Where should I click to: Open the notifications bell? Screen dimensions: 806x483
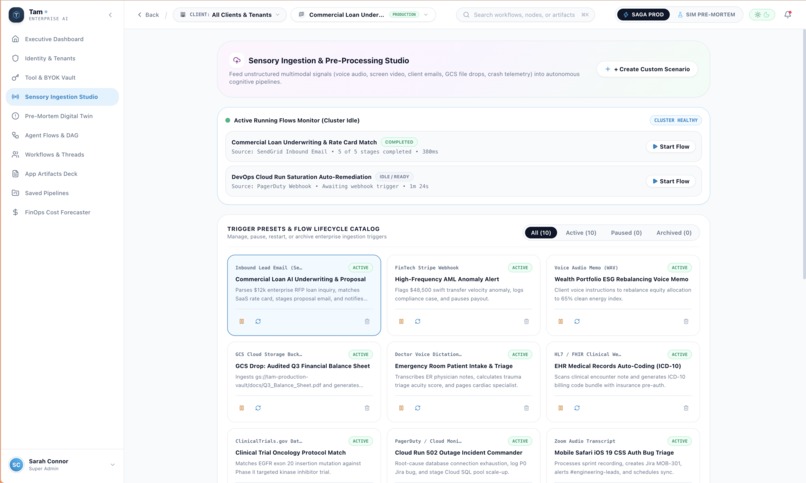pos(787,15)
